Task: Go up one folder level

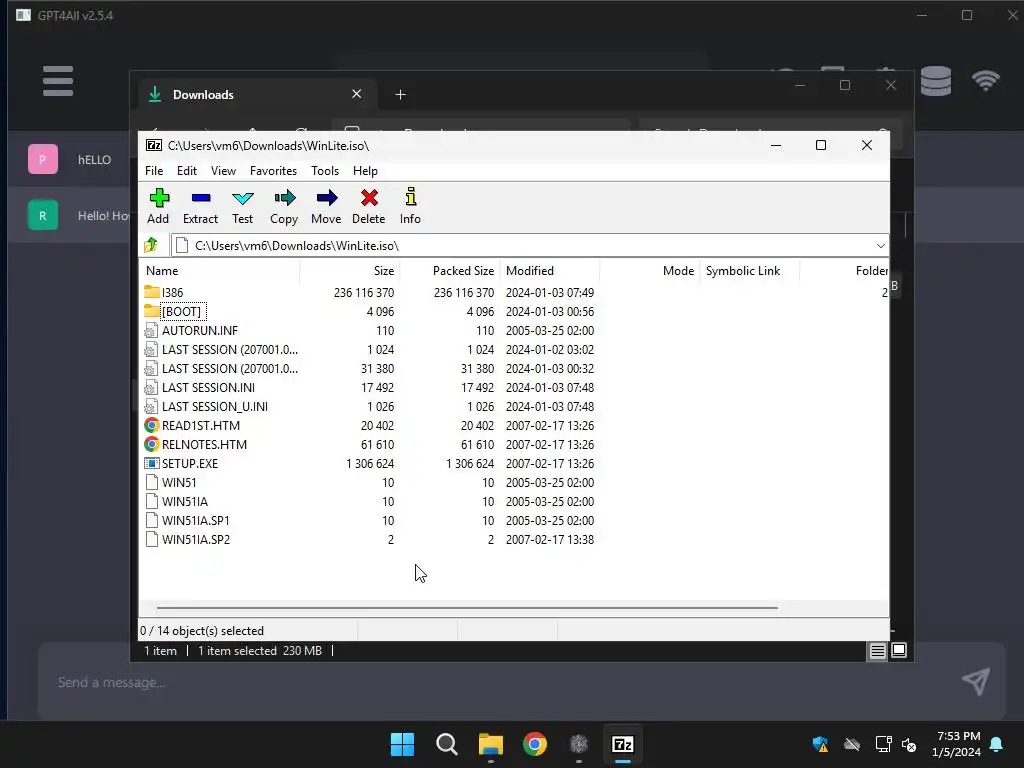Action: (152, 245)
